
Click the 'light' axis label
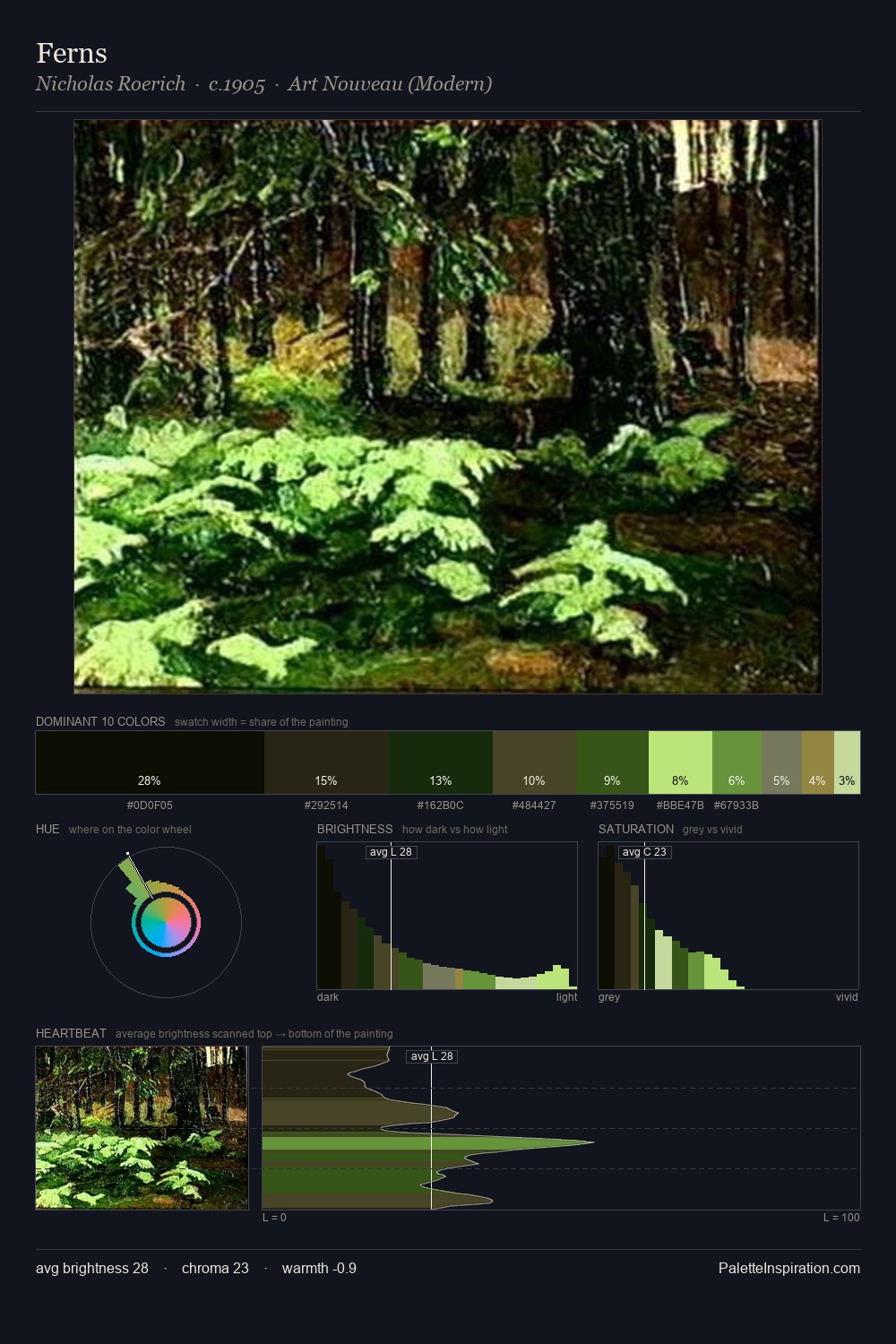pyautogui.click(x=566, y=997)
